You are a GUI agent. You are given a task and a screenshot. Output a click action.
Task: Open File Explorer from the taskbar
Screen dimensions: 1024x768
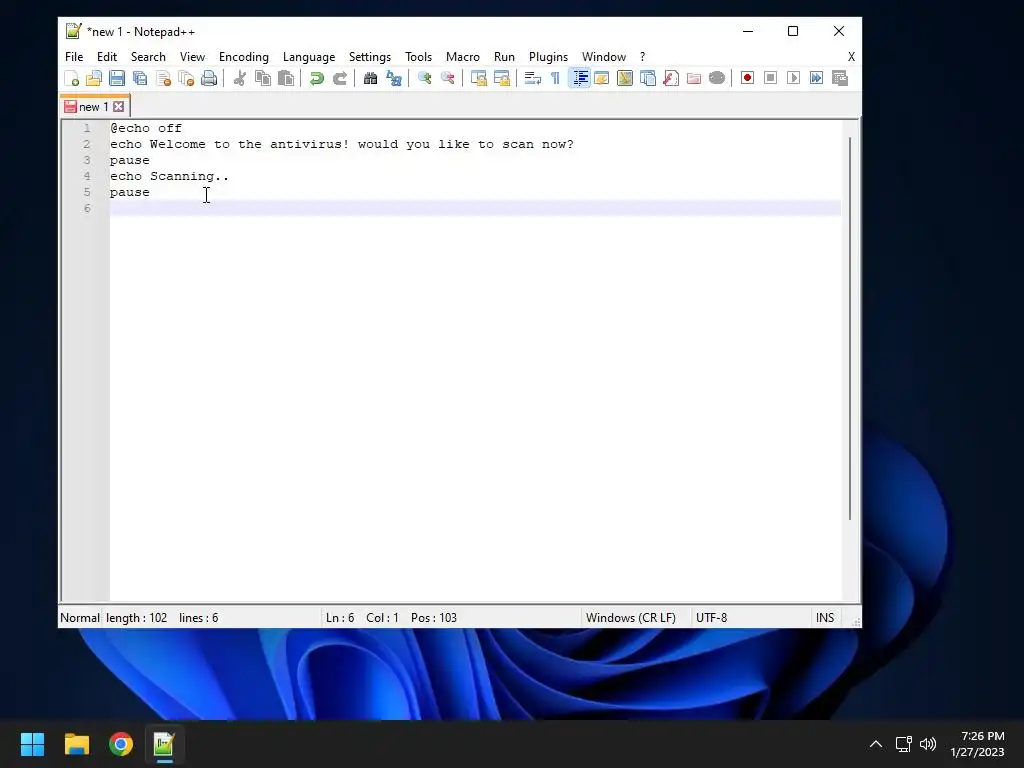[x=76, y=744]
